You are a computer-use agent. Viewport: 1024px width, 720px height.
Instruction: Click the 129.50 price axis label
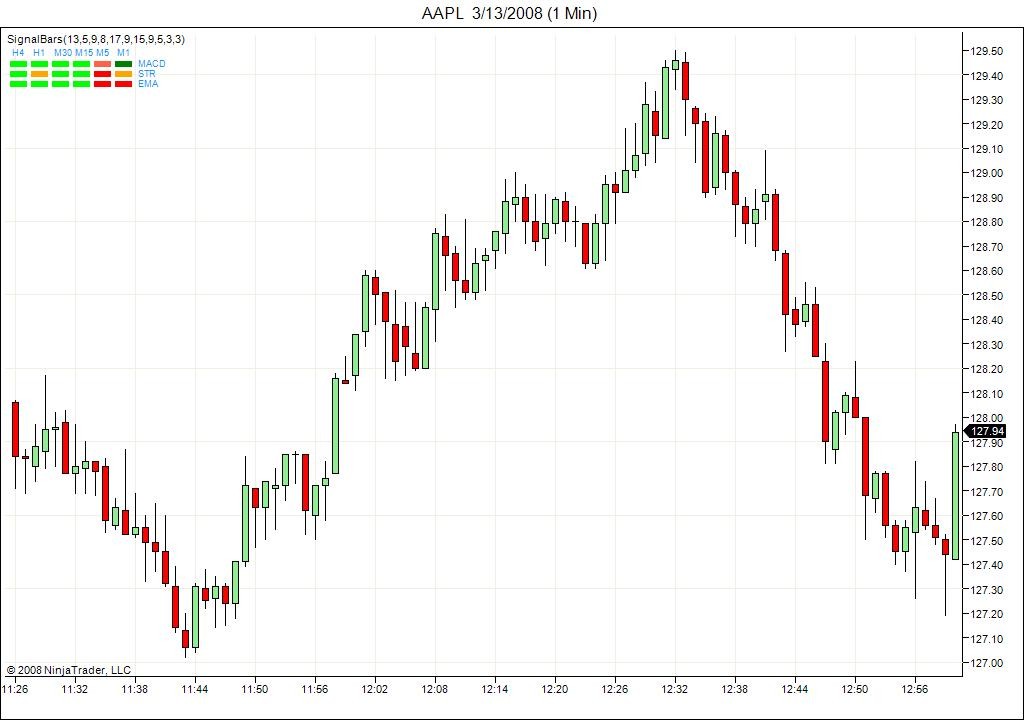pyautogui.click(x=987, y=51)
